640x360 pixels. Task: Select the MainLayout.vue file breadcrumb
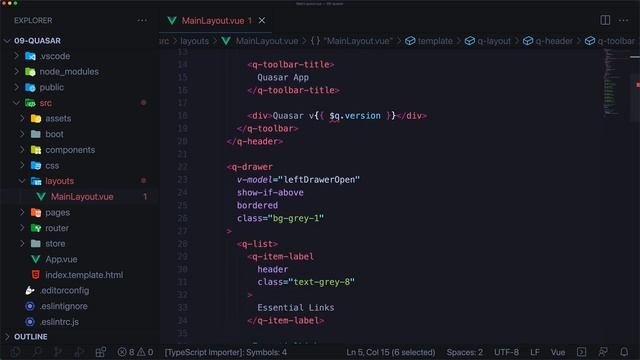pyautogui.click(x=267, y=41)
